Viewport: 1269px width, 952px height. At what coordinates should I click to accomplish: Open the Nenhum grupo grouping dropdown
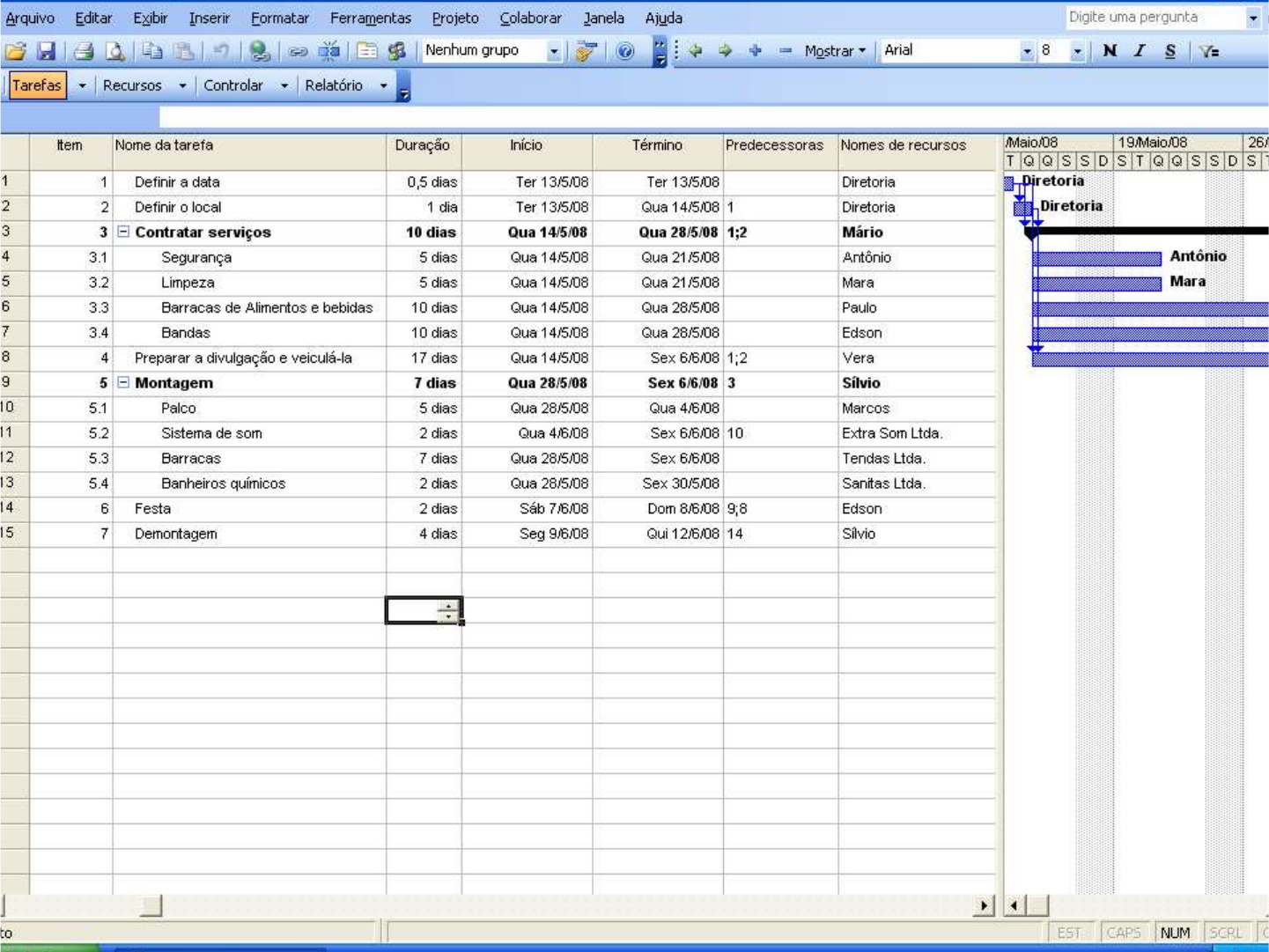554,51
